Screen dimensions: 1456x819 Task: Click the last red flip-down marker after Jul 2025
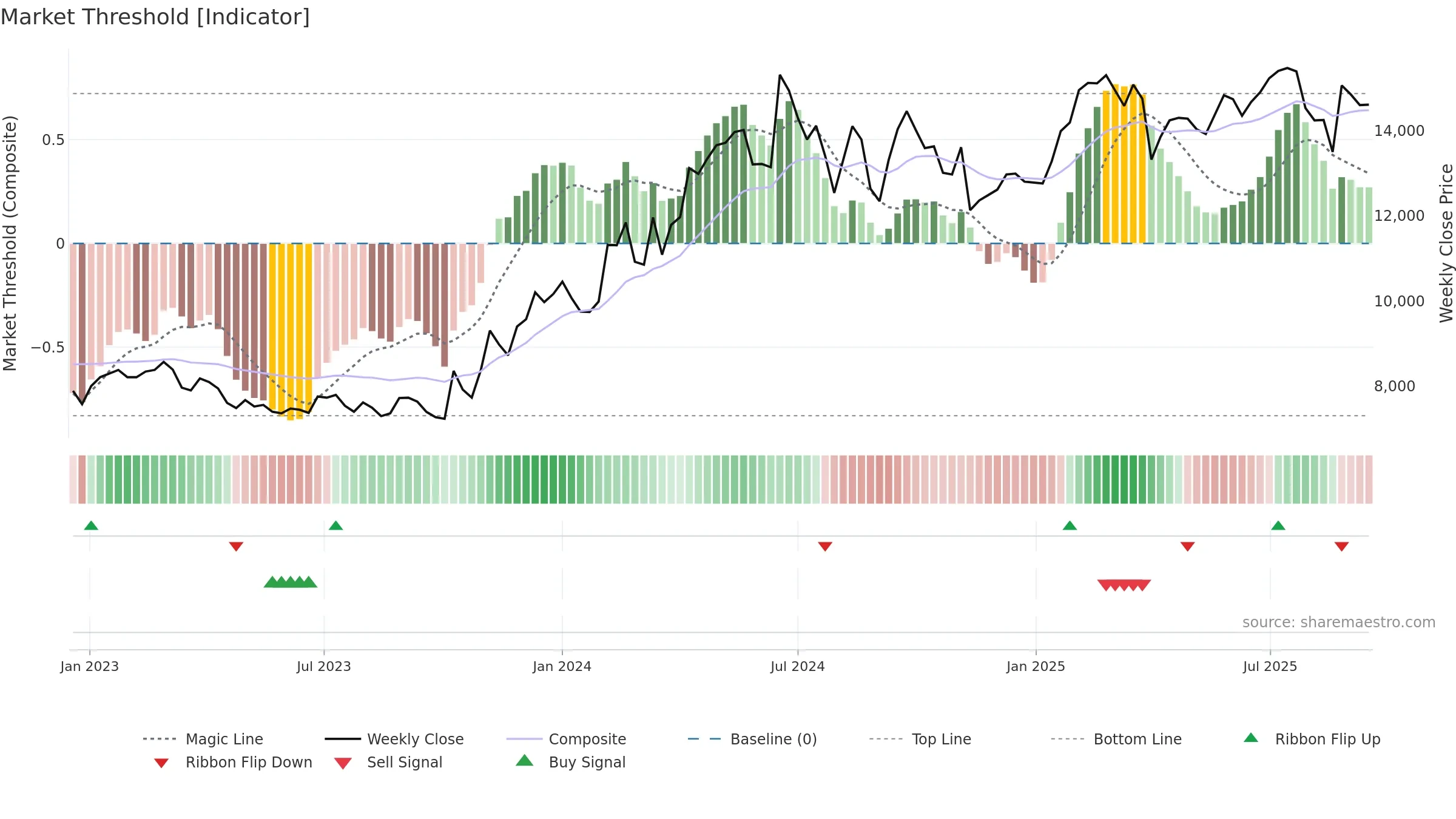[1341, 547]
